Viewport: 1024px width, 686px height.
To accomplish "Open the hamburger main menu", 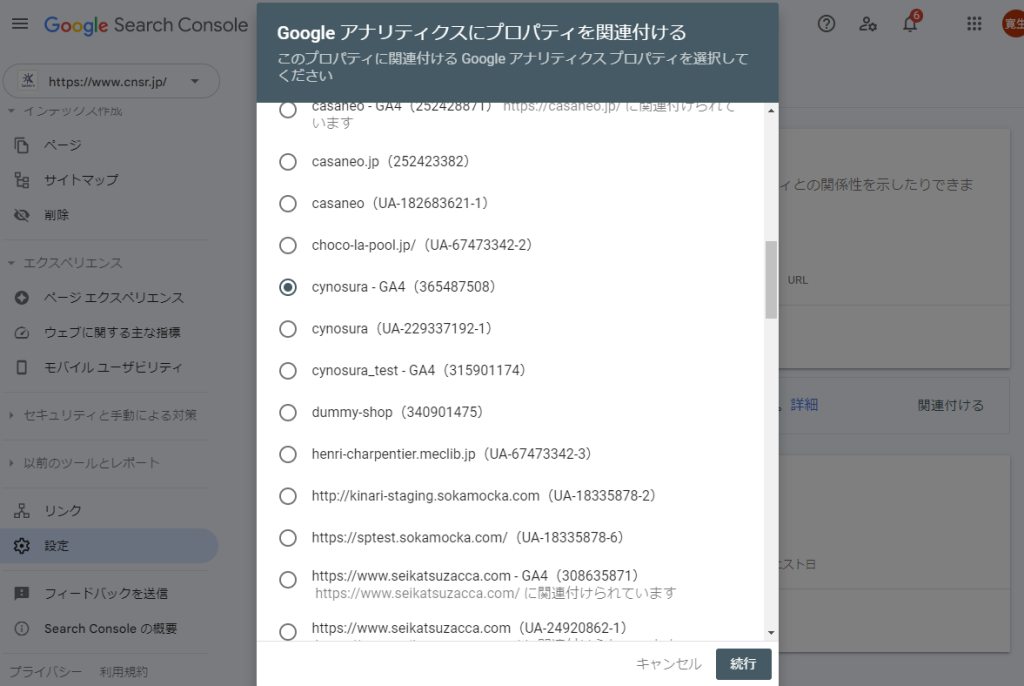I will pos(20,24).
